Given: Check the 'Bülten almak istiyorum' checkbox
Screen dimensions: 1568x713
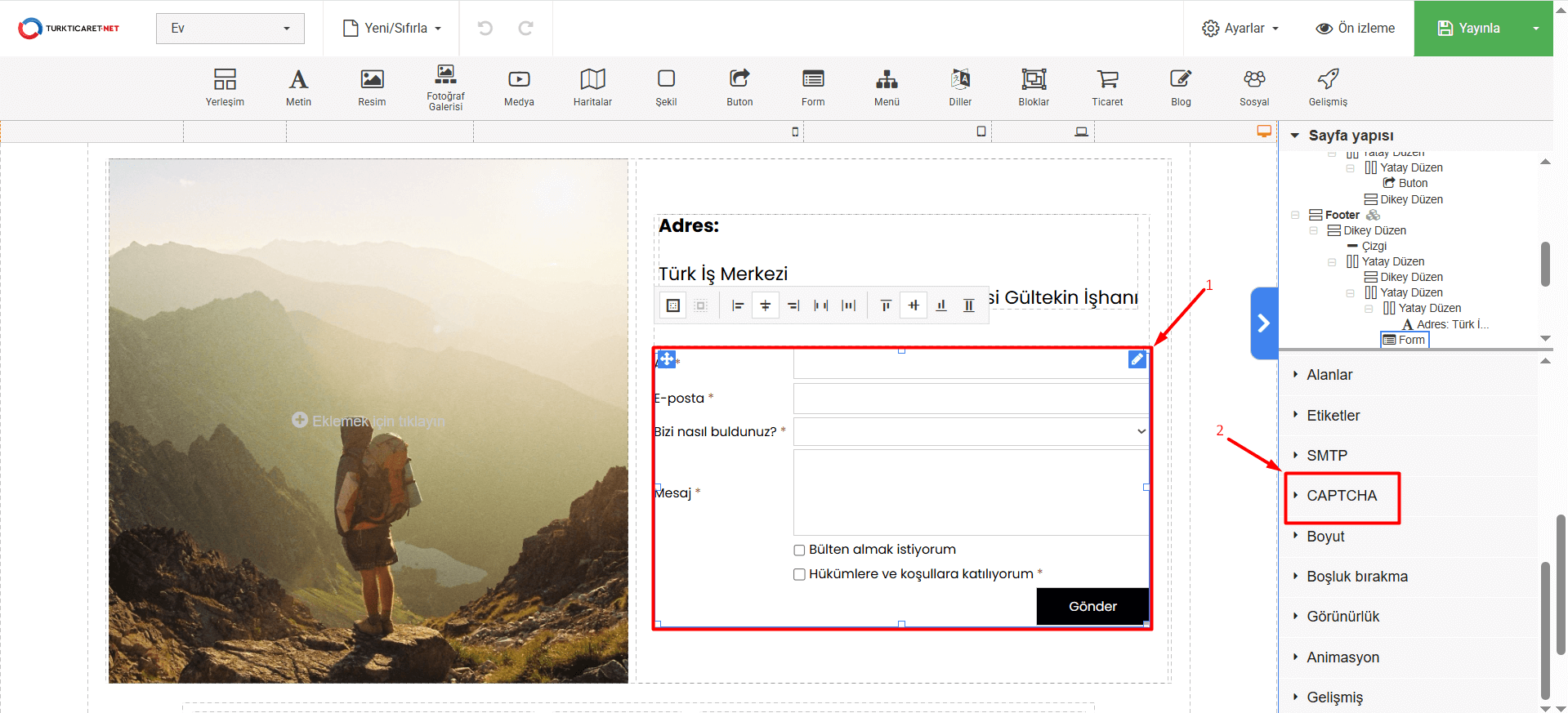Looking at the screenshot, I should 799,550.
